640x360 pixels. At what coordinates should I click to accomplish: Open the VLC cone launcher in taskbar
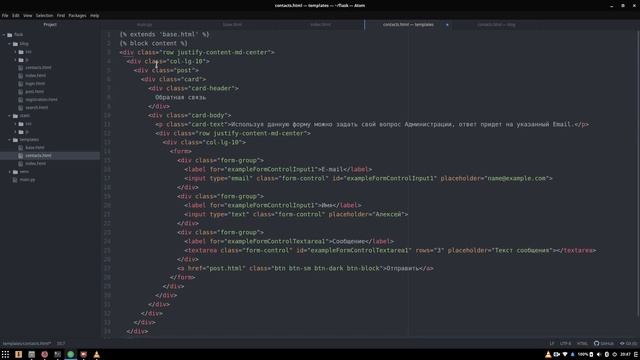(x=97, y=355)
